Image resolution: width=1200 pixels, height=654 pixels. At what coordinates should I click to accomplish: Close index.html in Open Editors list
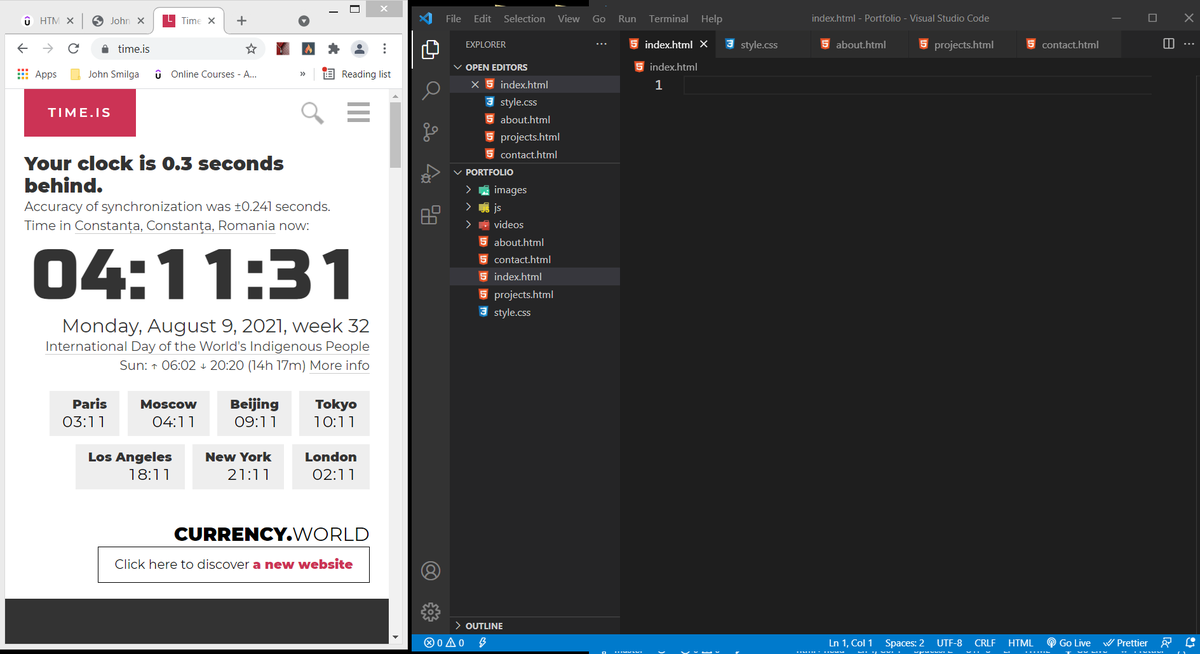pos(476,85)
